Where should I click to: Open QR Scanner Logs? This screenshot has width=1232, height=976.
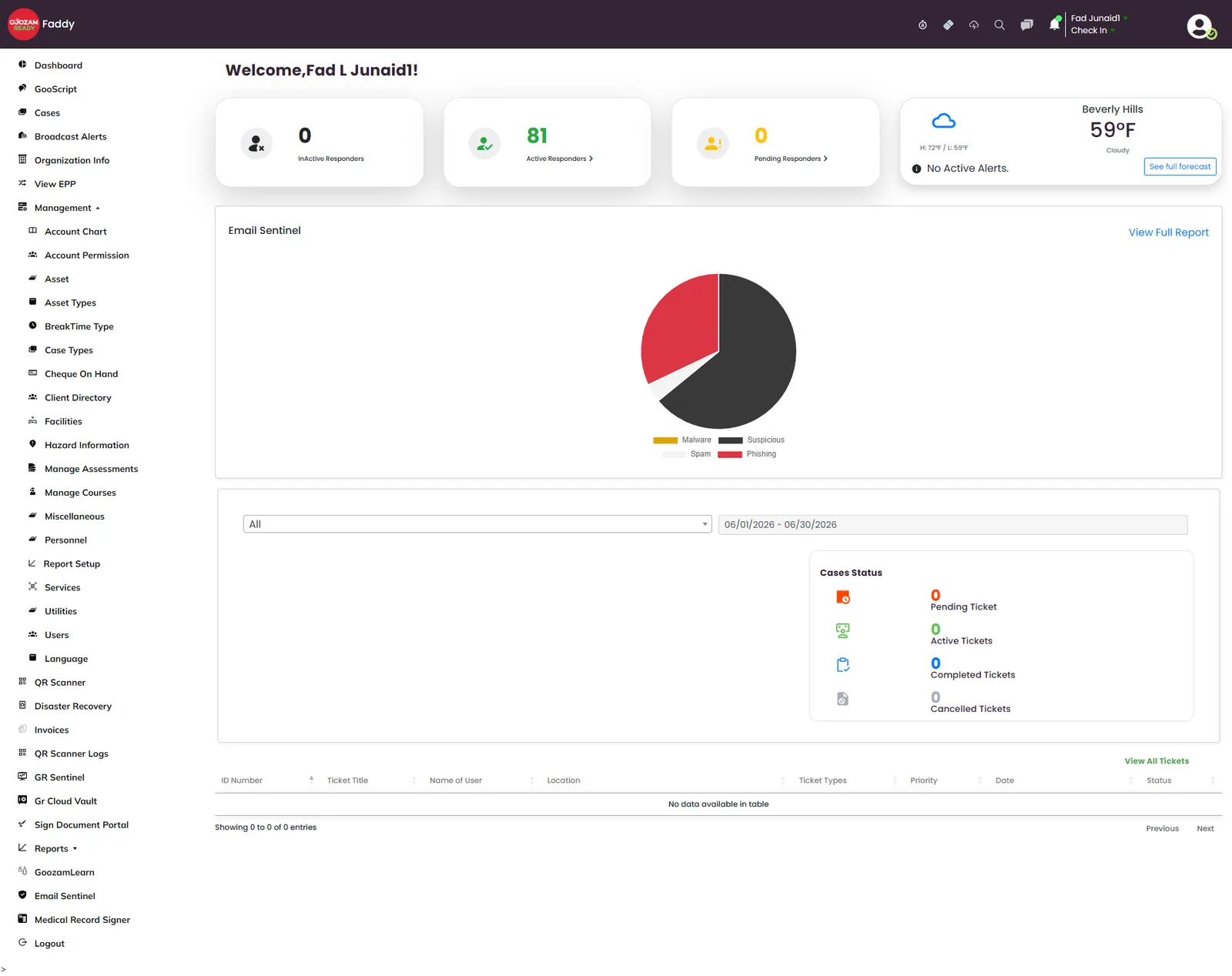[x=71, y=754]
